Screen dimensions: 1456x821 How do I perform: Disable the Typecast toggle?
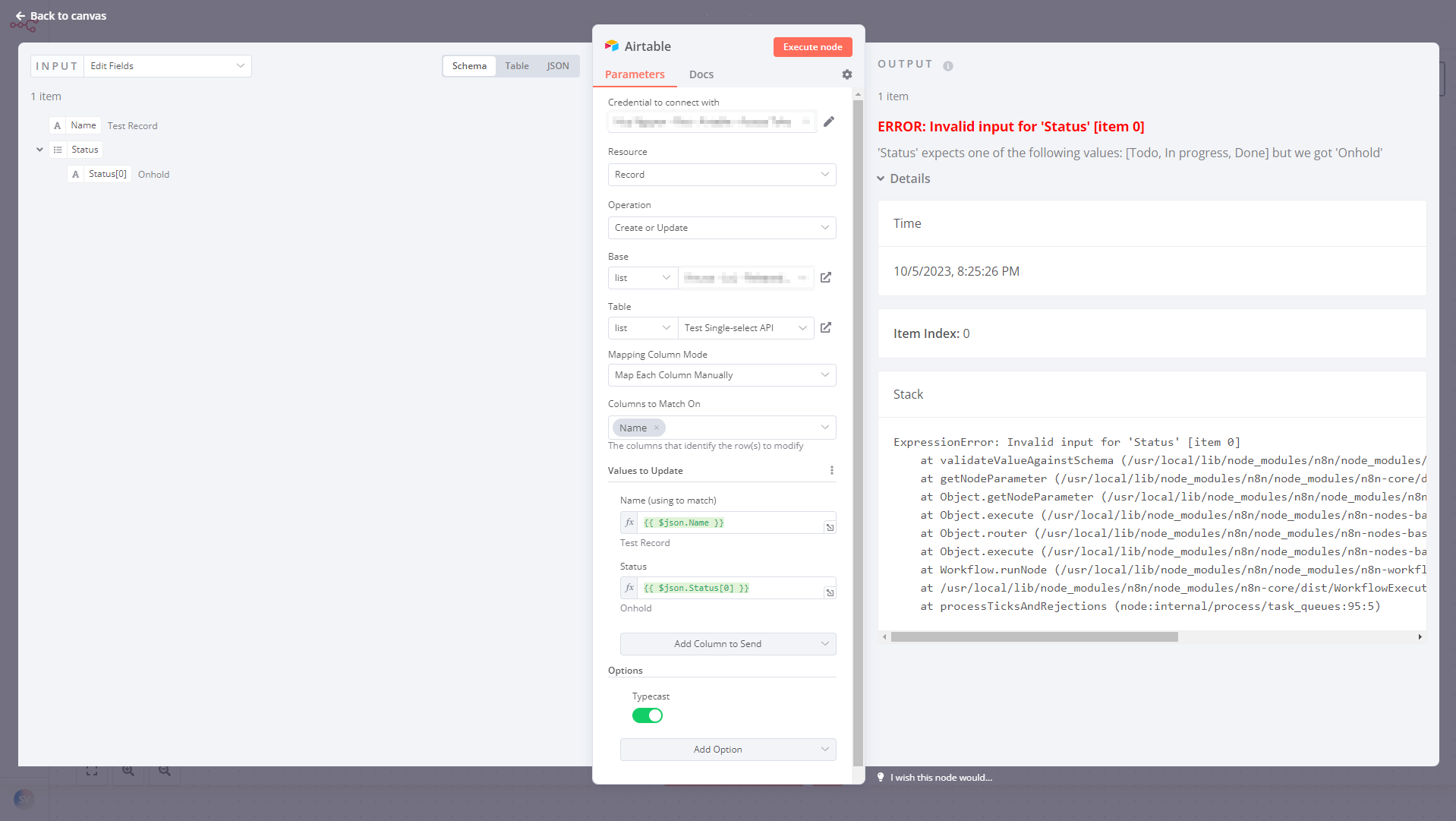tap(648, 715)
